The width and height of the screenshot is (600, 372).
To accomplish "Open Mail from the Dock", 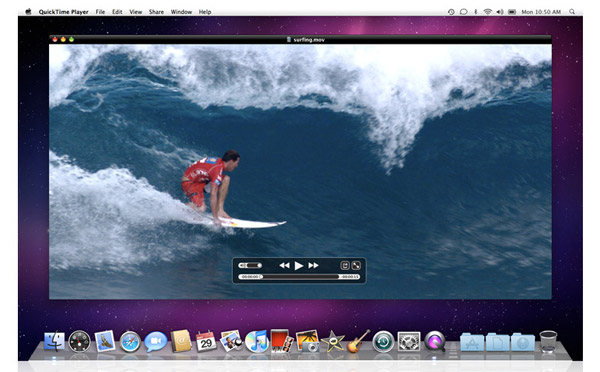I will pyautogui.click(x=104, y=341).
